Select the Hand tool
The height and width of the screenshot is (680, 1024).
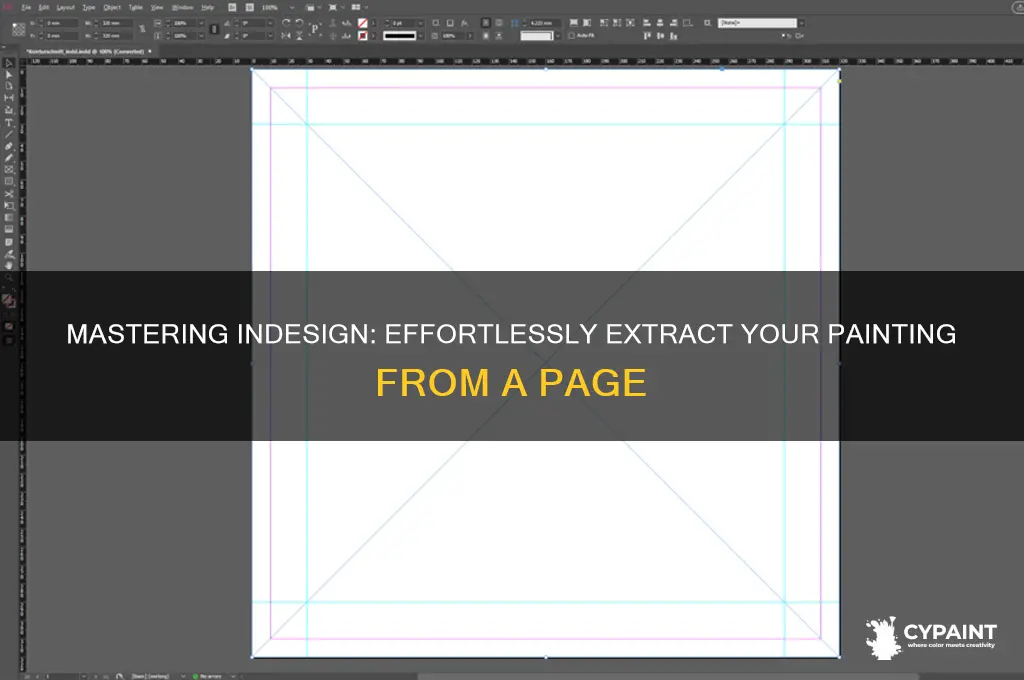[9, 265]
